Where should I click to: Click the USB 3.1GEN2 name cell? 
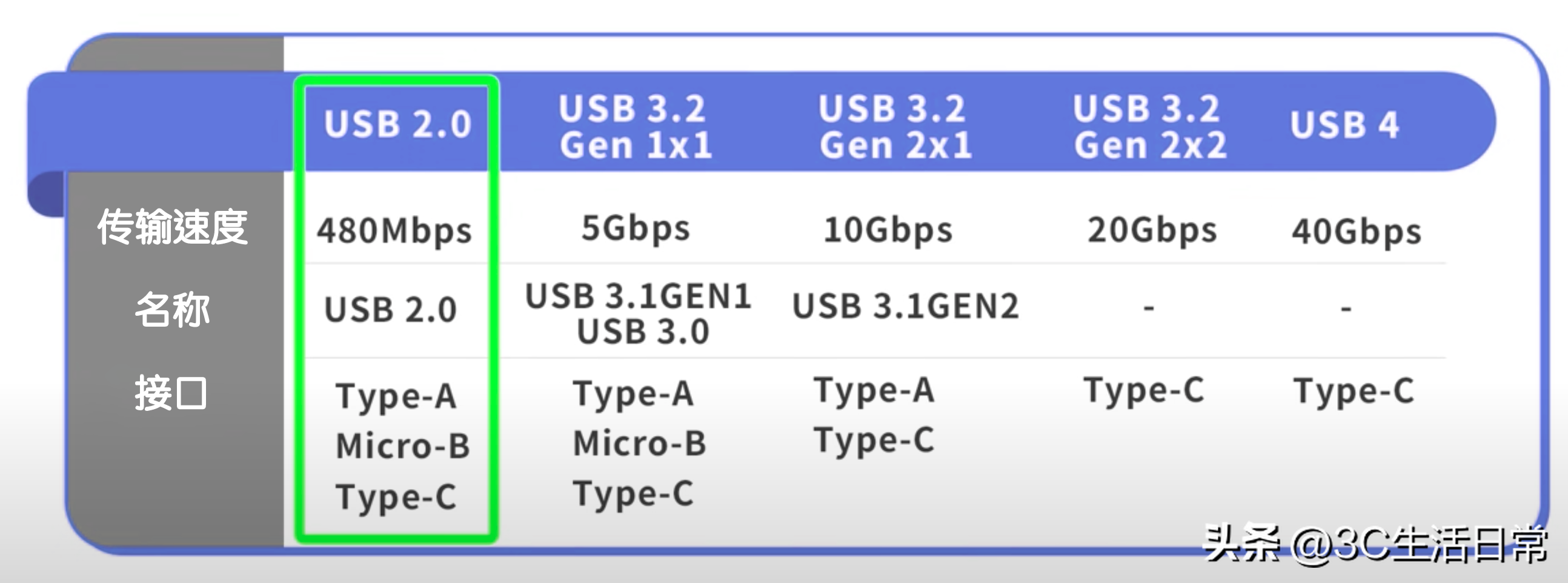[x=905, y=305]
